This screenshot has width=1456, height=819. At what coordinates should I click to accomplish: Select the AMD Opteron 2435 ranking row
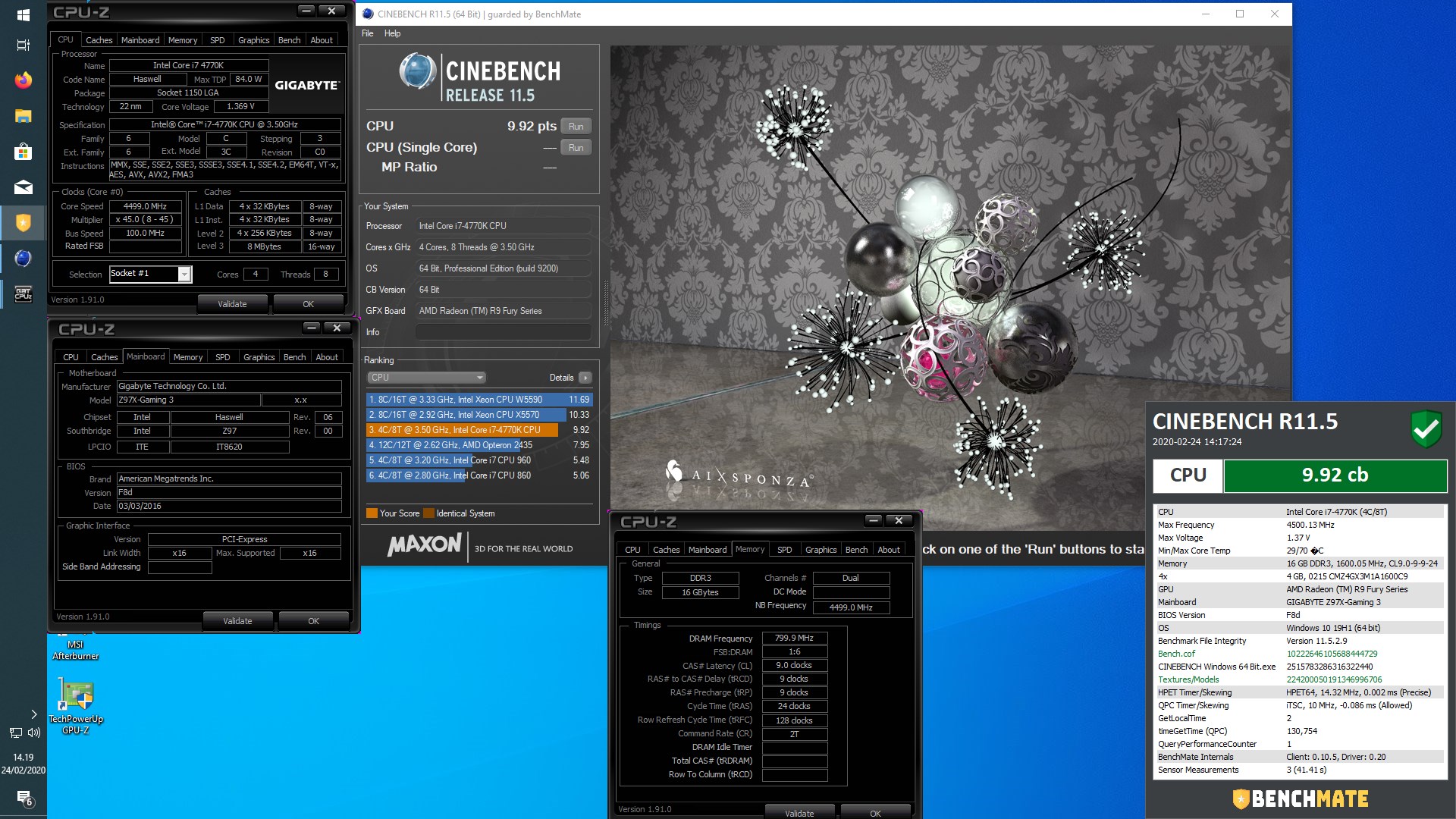point(479,445)
